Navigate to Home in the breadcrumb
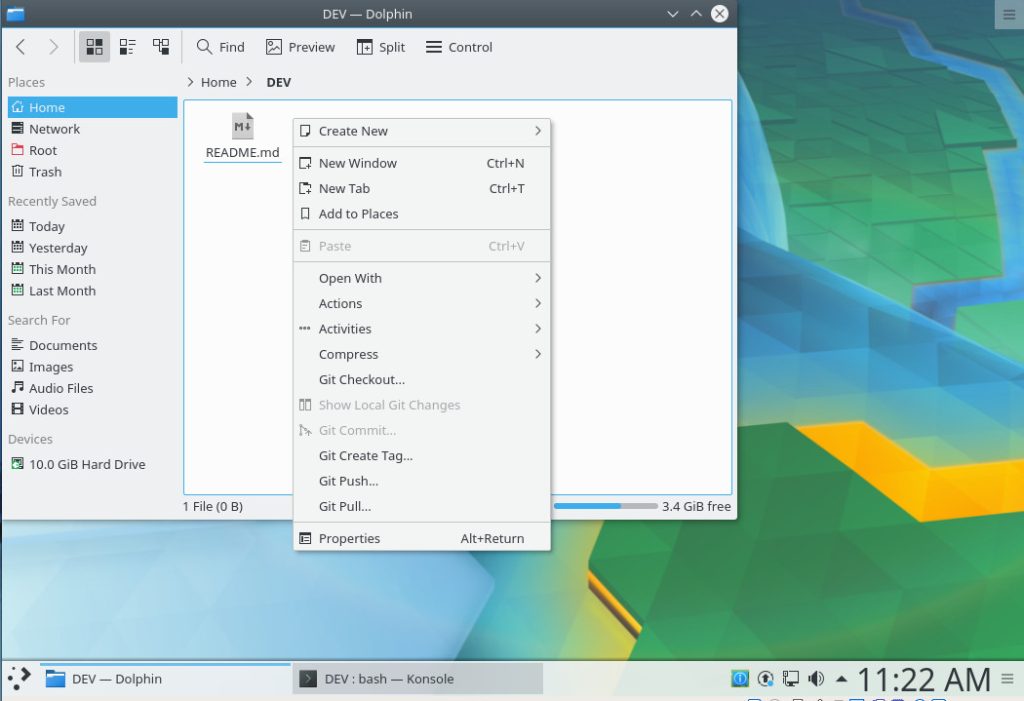 pyautogui.click(x=218, y=82)
